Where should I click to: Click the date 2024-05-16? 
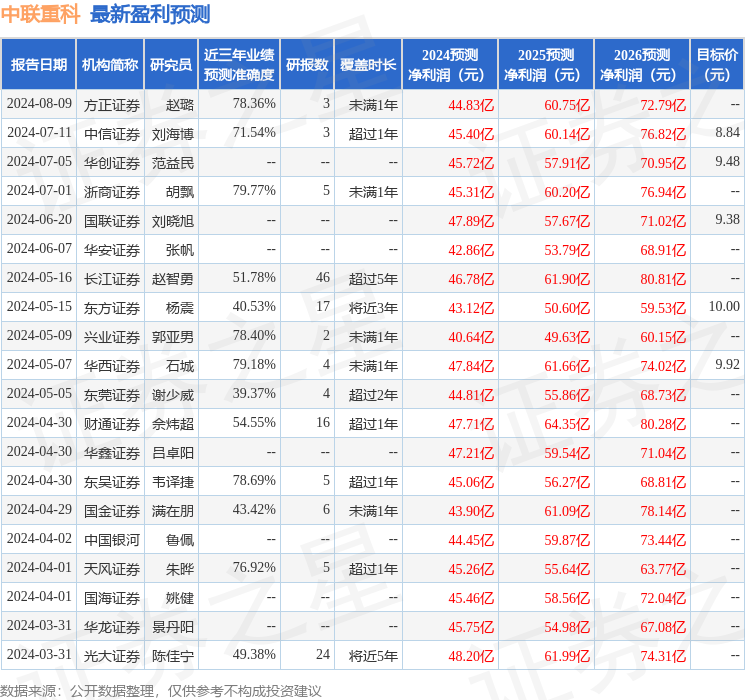tap(39, 277)
